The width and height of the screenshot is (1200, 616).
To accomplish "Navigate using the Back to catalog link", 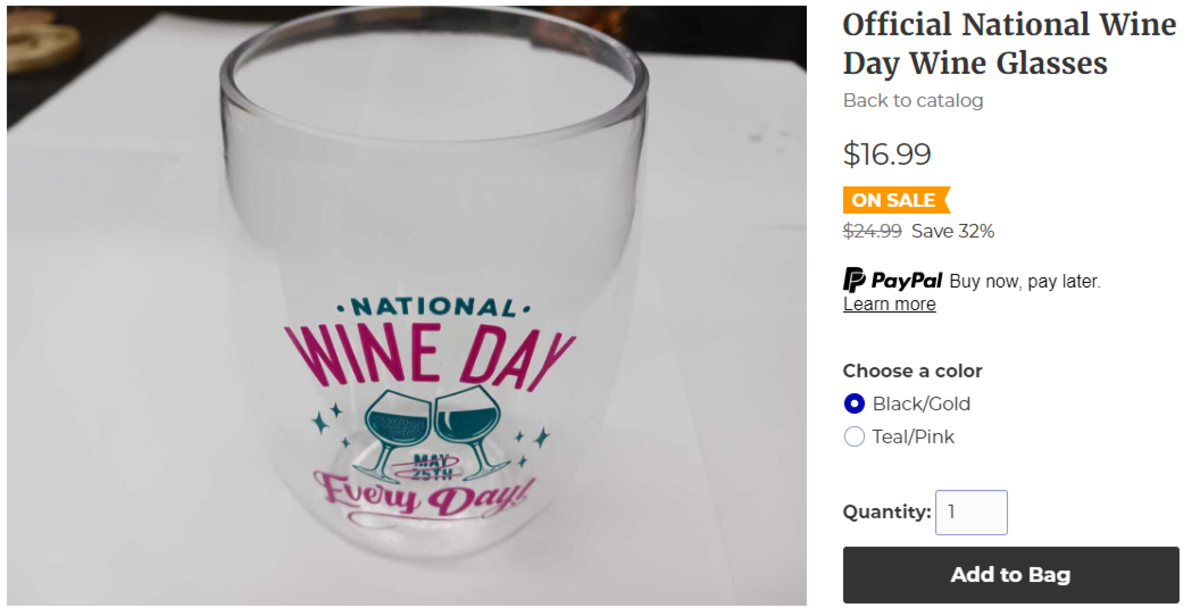I will [x=912, y=100].
